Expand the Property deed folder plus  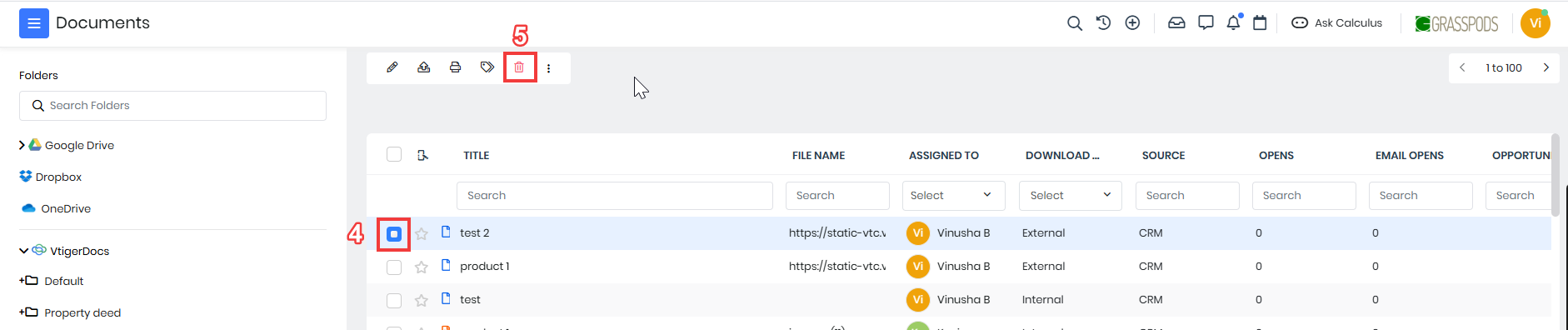22,312
